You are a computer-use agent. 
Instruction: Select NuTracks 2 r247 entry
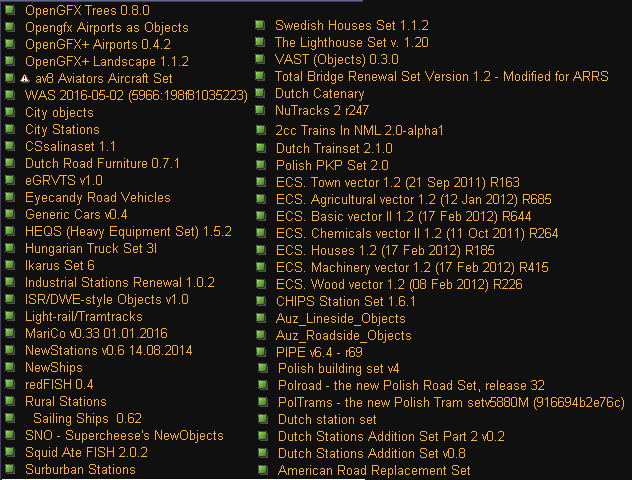pos(322,110)
